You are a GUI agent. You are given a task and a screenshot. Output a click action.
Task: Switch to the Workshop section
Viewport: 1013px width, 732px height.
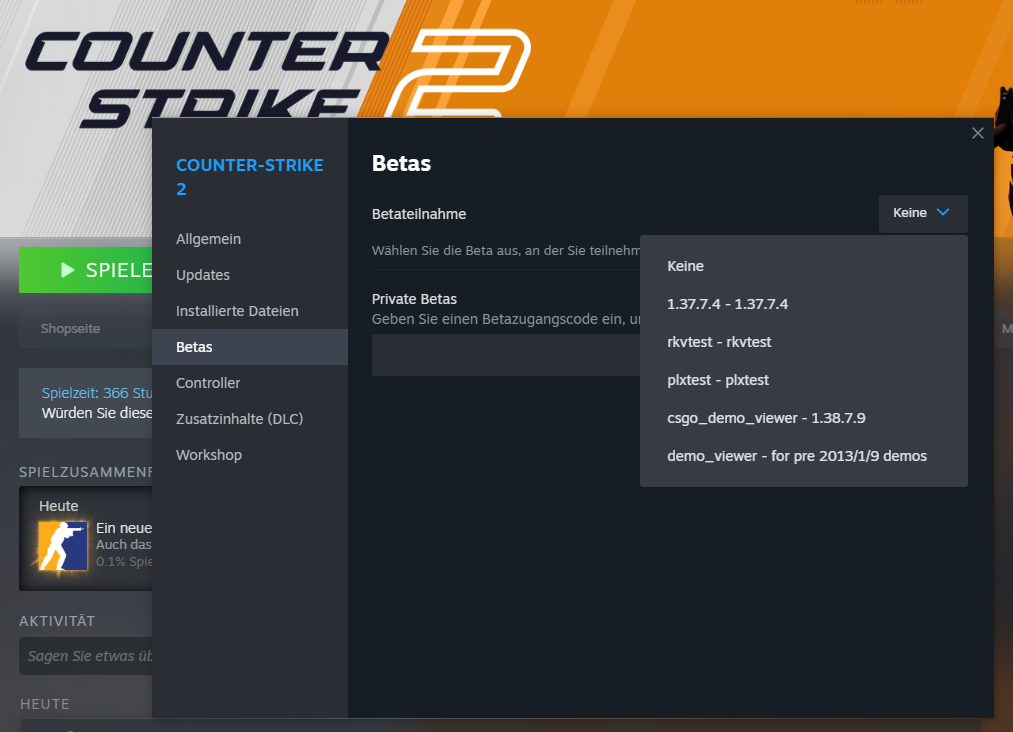point(250,455)
